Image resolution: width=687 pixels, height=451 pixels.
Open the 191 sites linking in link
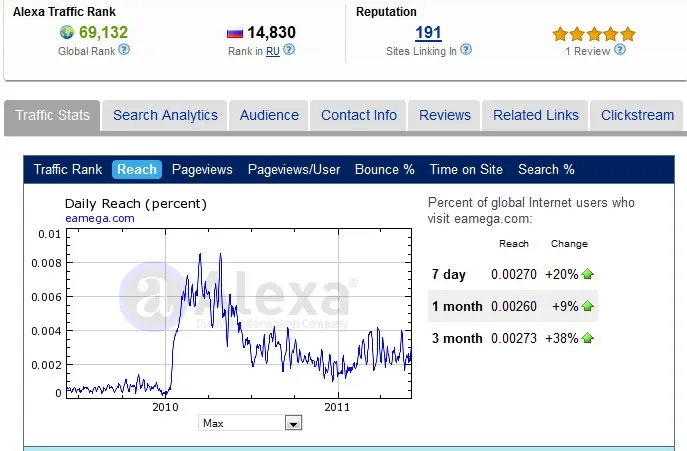[x=428, y=33]
